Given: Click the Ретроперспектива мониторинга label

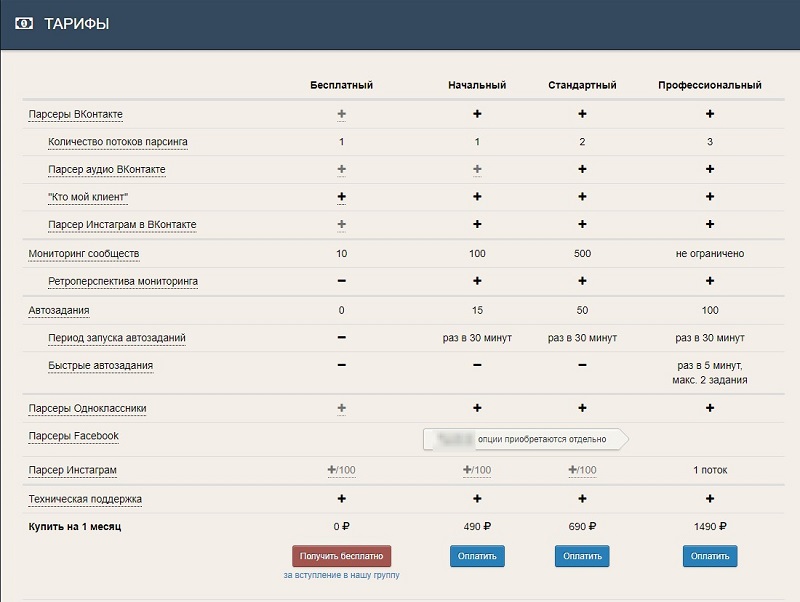Looking at the screenshot, I should 123,282.
